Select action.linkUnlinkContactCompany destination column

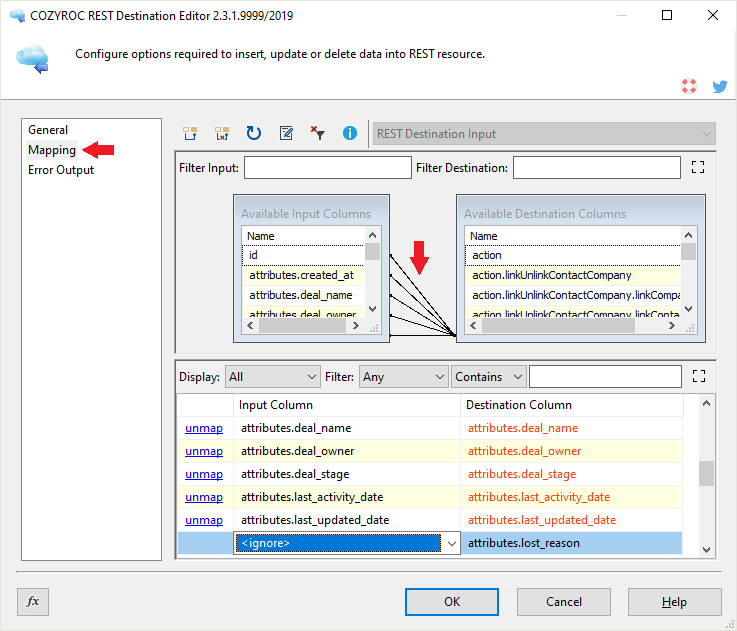(572, 276)
